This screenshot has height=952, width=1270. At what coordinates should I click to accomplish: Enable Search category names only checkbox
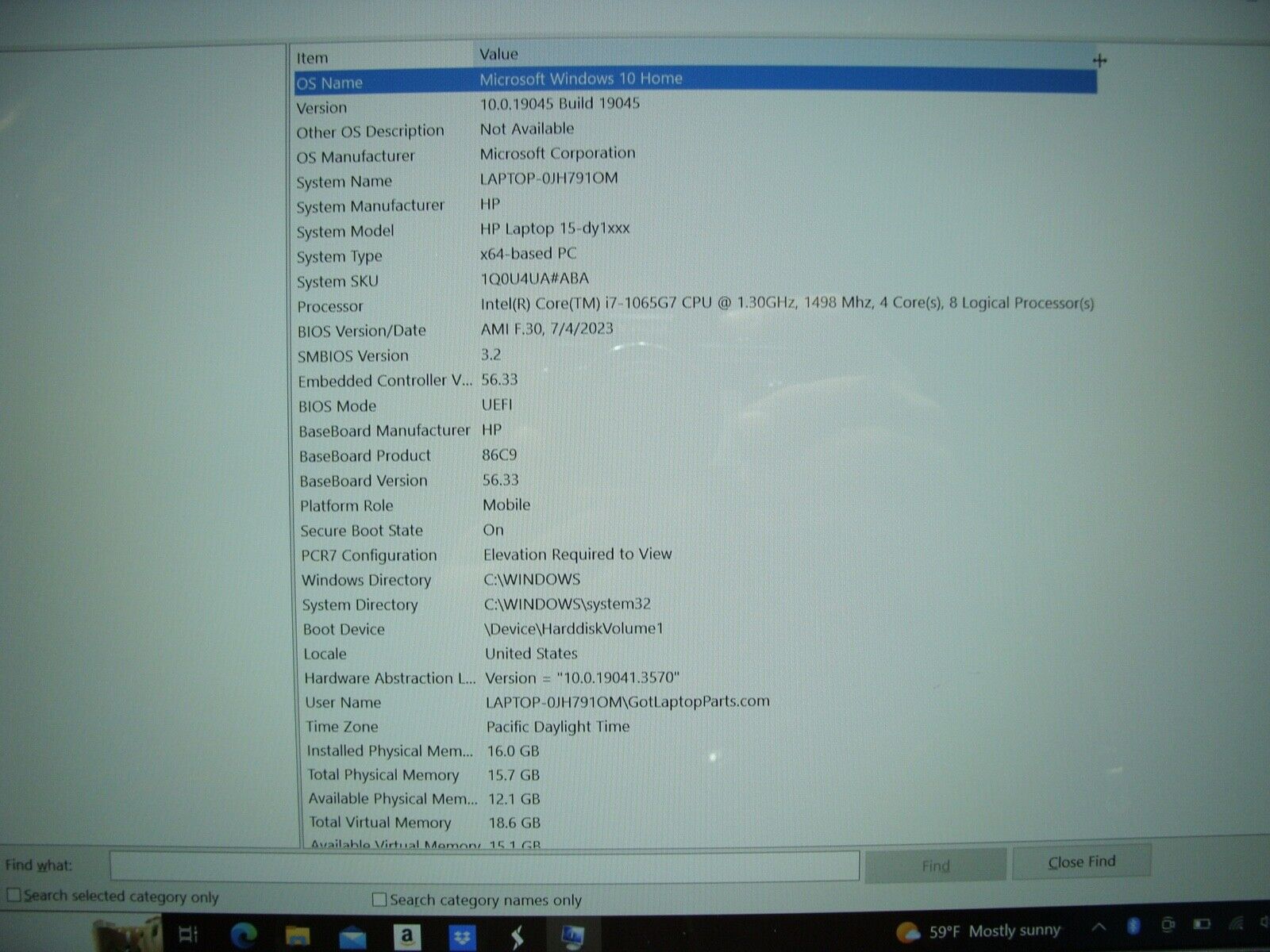379,900
